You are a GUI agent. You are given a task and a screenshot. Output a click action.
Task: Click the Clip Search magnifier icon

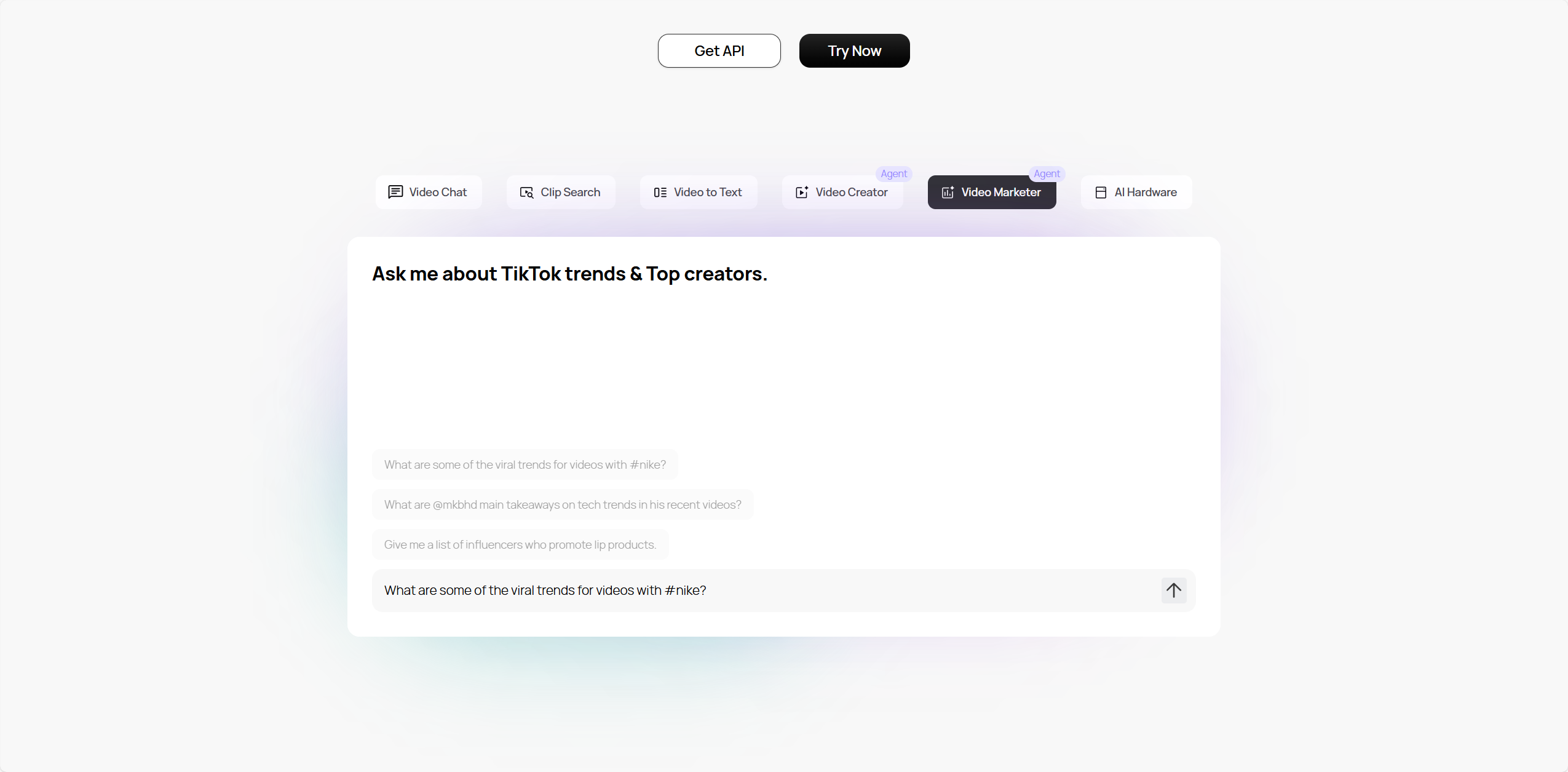point(526,193)
